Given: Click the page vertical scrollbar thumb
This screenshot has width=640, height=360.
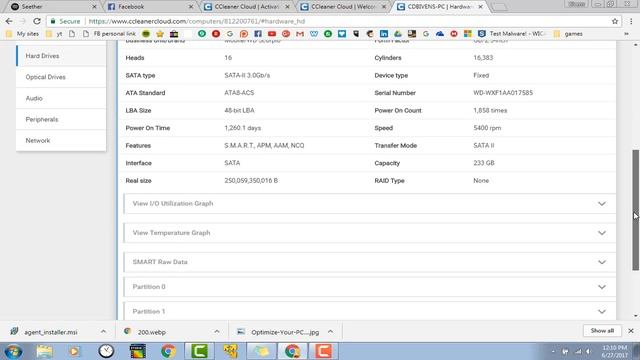Looking at the screenshot, I should coord(636,210).
